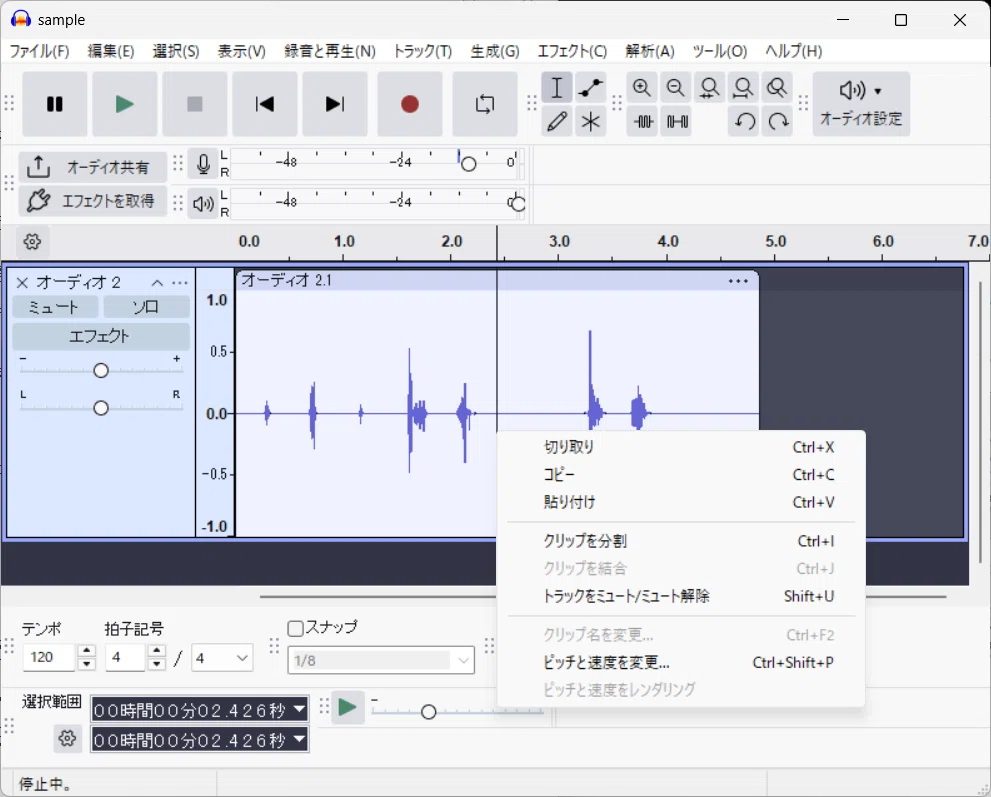
Task: Adjust the track gain slider
Action: pyautogui.click(x=100, y=370)
